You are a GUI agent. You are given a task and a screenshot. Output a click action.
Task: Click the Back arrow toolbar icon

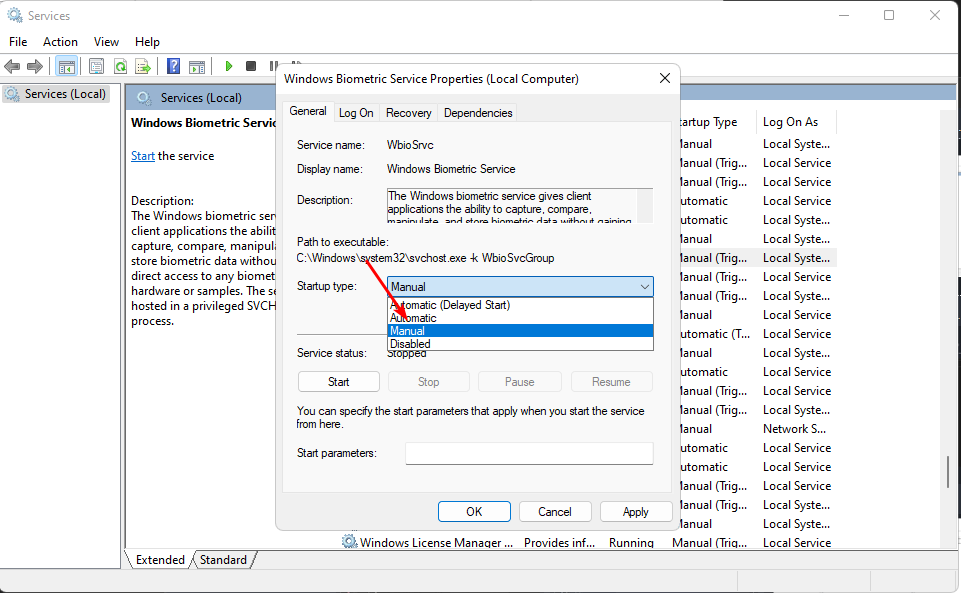(12, 66)
